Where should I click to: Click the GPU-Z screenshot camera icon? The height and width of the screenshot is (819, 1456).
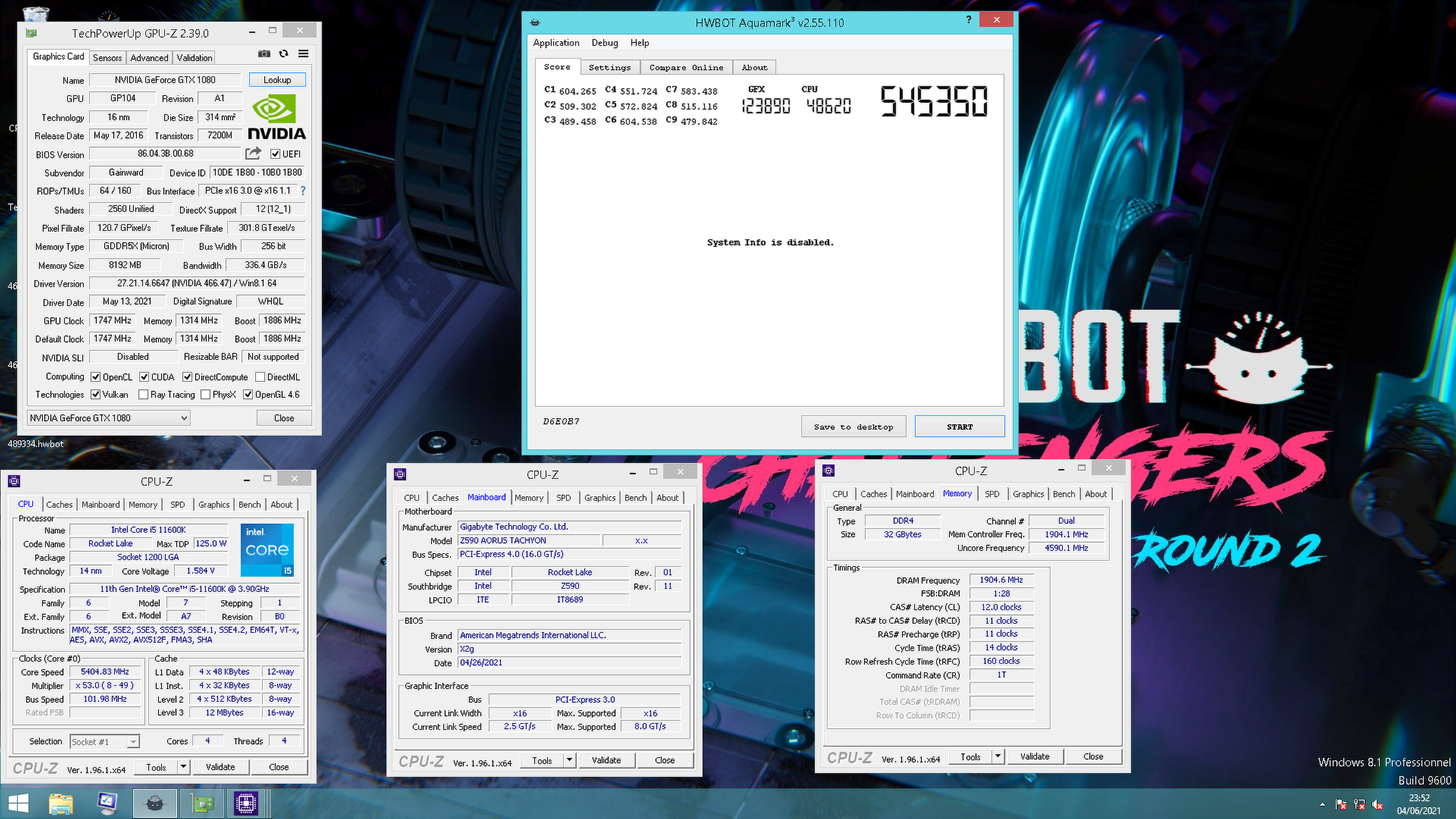(264, 54)
